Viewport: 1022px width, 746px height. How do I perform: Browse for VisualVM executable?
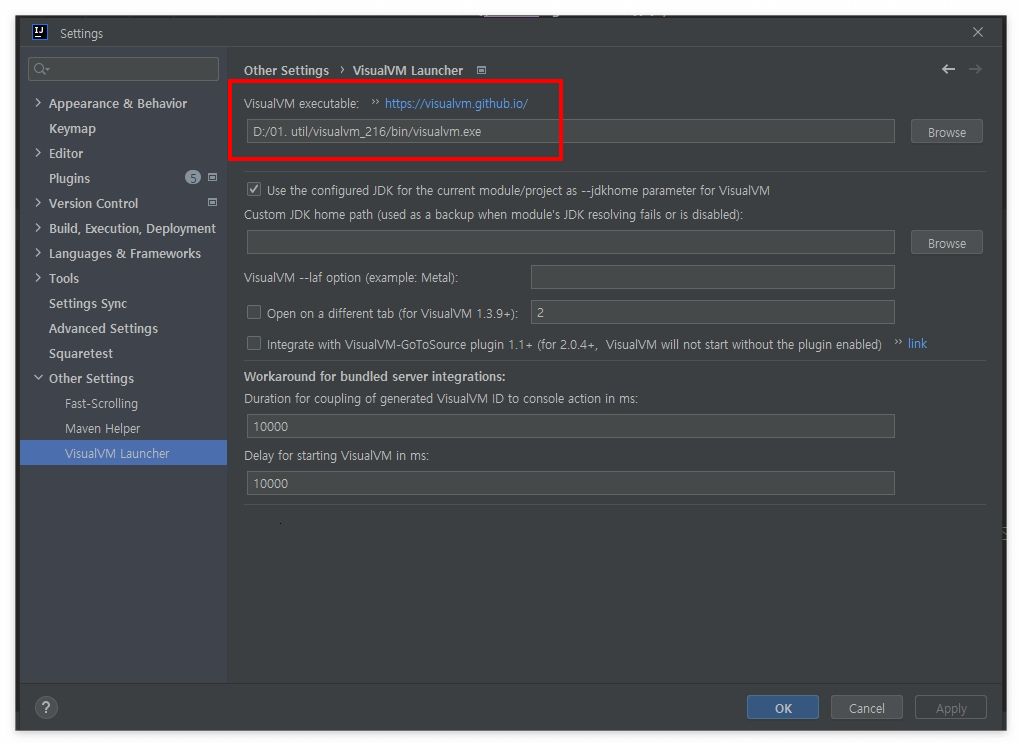[x=946, y=132]
